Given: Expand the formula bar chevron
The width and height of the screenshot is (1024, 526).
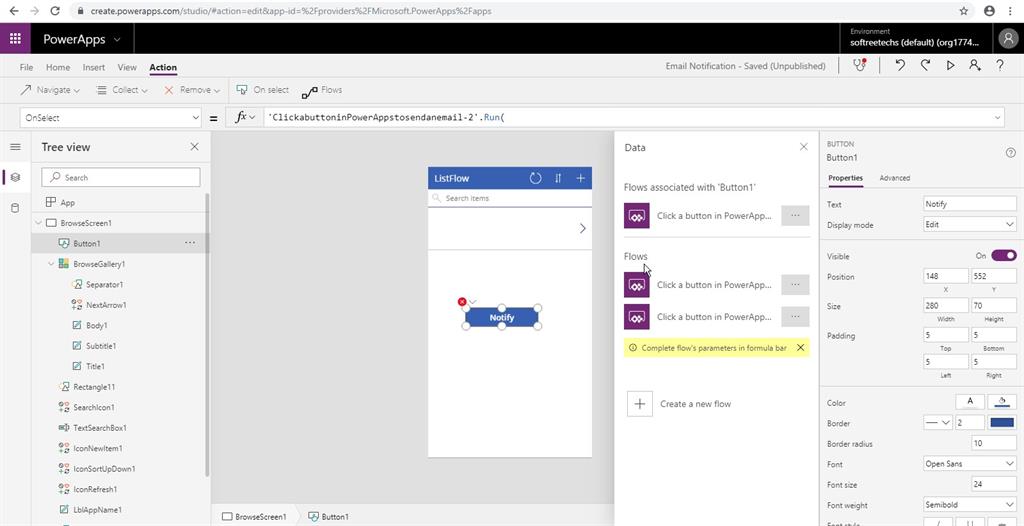Looking at the screenshot, I should (x=997, y=118).
